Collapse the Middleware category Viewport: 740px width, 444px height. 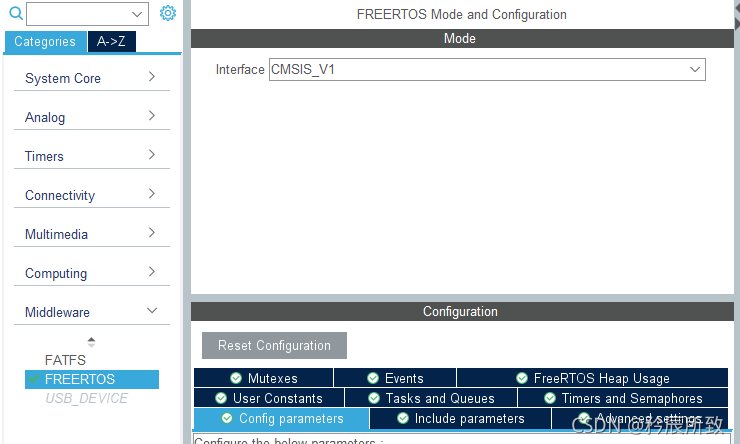point(92,312)
